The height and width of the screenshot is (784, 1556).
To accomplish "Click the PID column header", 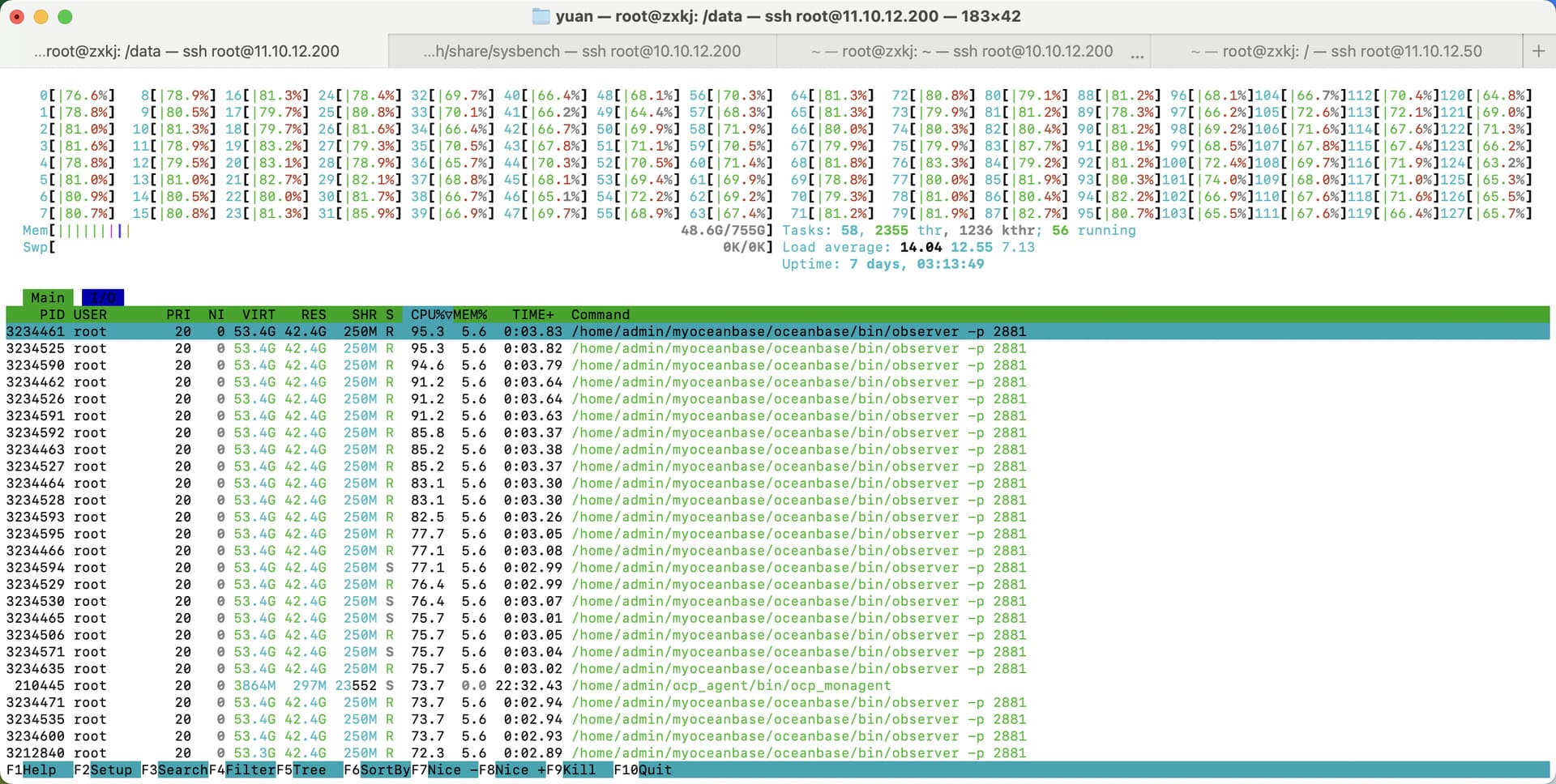I will (52, 314).
